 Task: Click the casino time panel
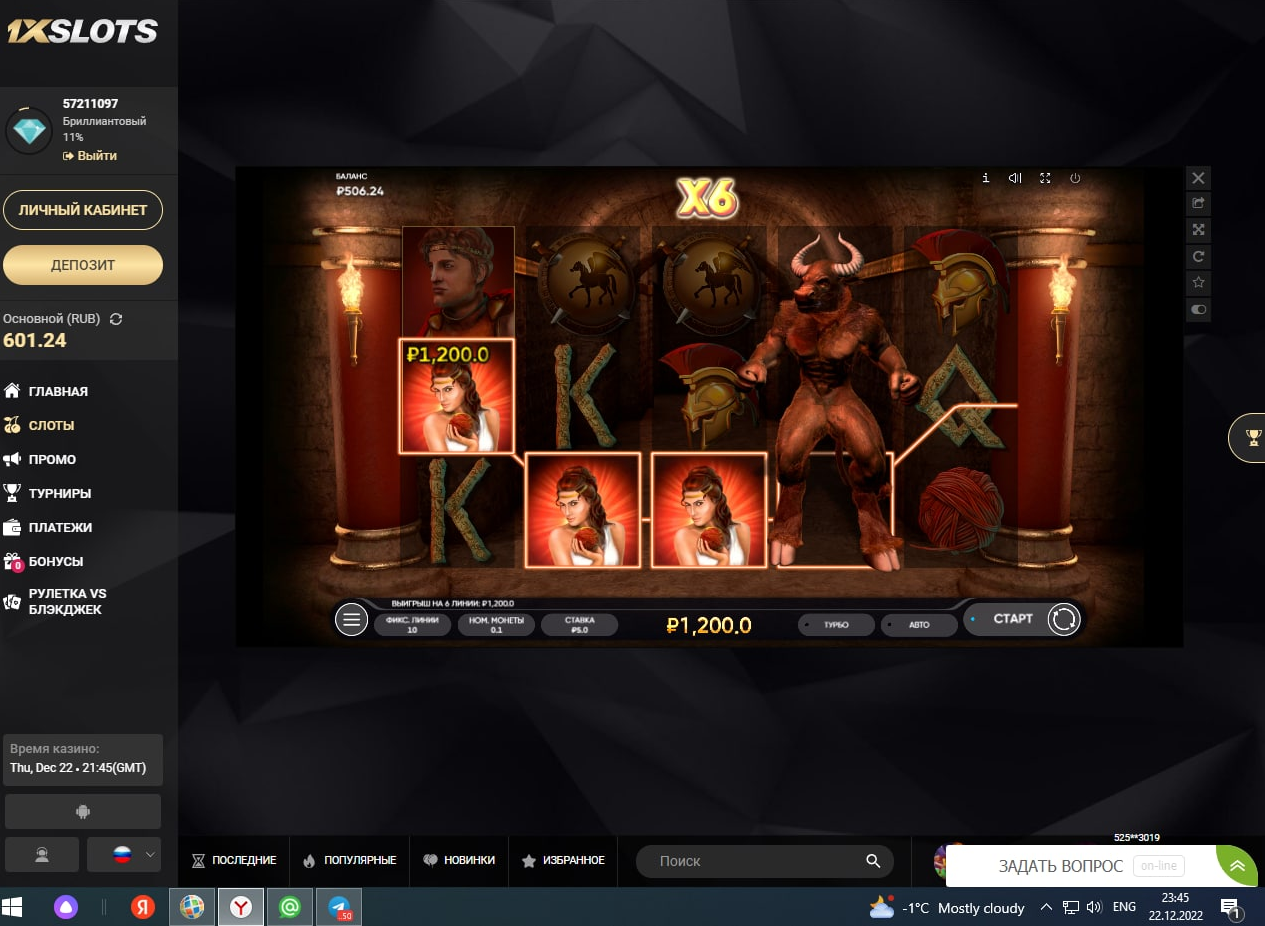83,760
